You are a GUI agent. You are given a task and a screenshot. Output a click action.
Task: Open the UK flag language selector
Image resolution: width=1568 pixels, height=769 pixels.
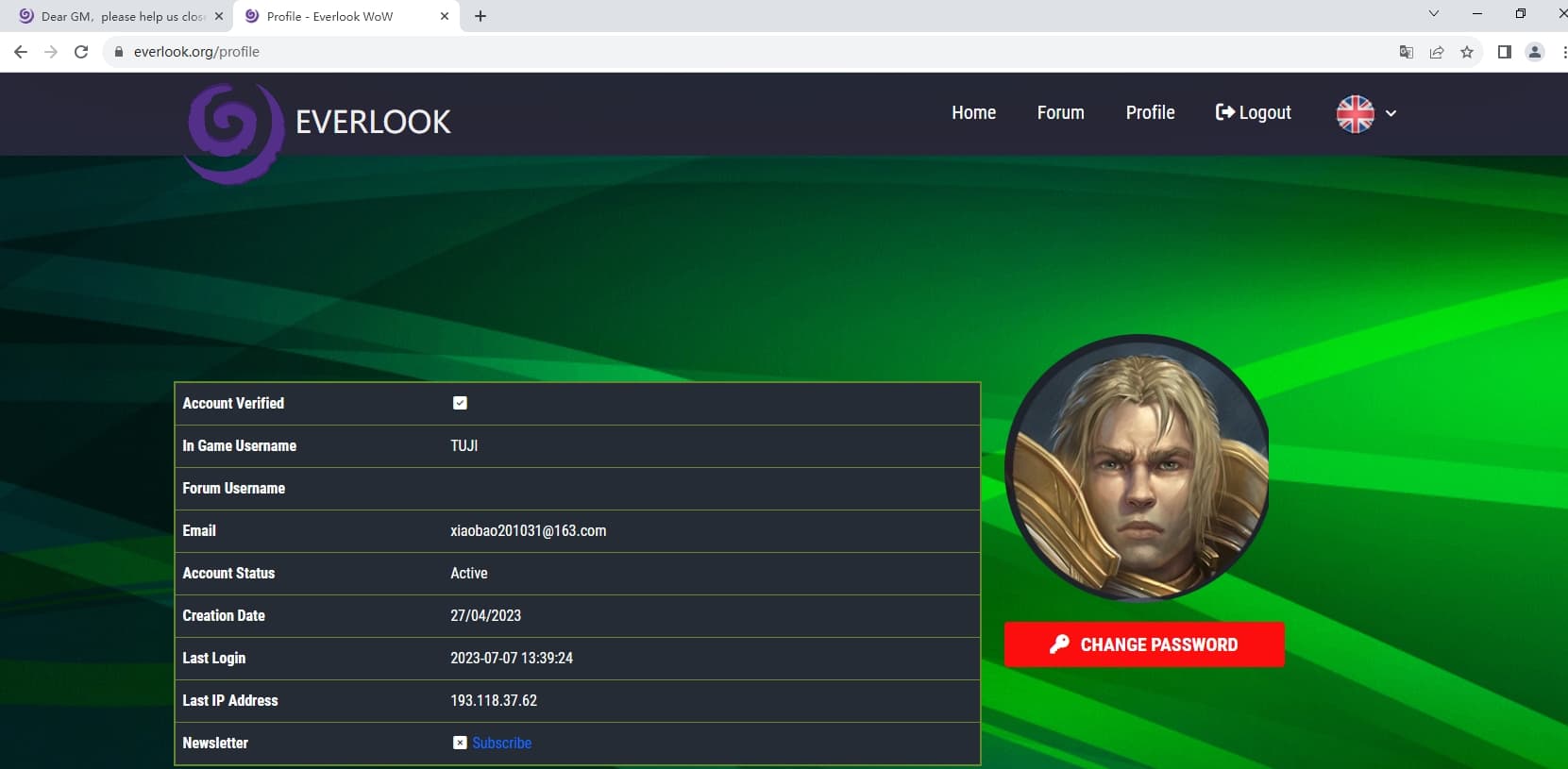coord(1356,113)
